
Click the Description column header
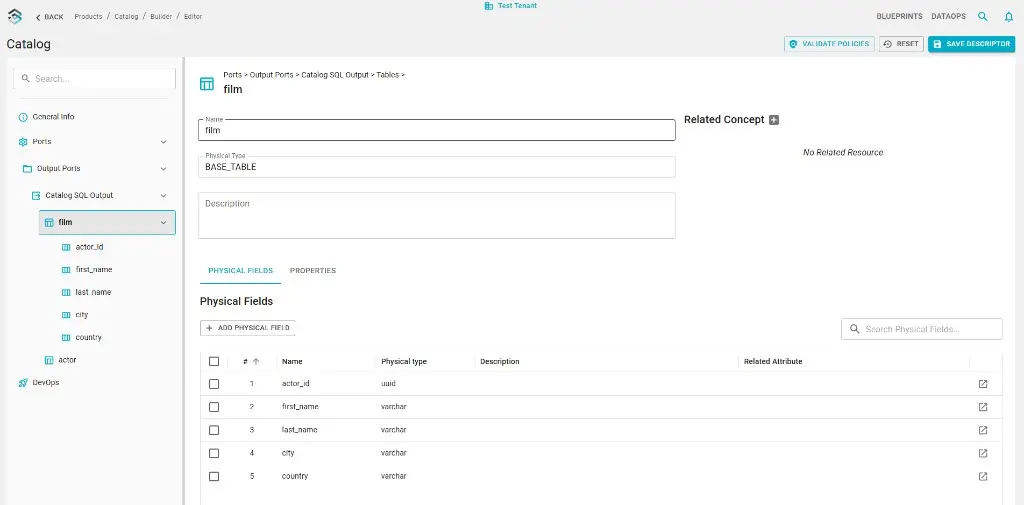coord(500,361)
